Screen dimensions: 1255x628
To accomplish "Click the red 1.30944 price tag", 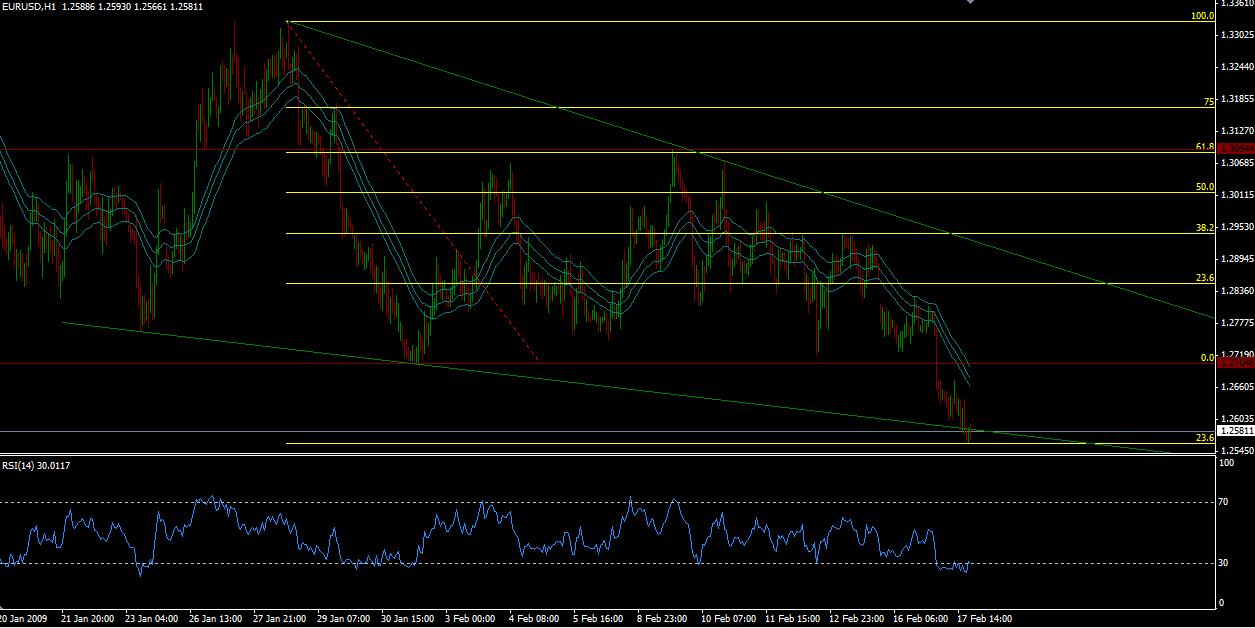I will click(1235, 148).
